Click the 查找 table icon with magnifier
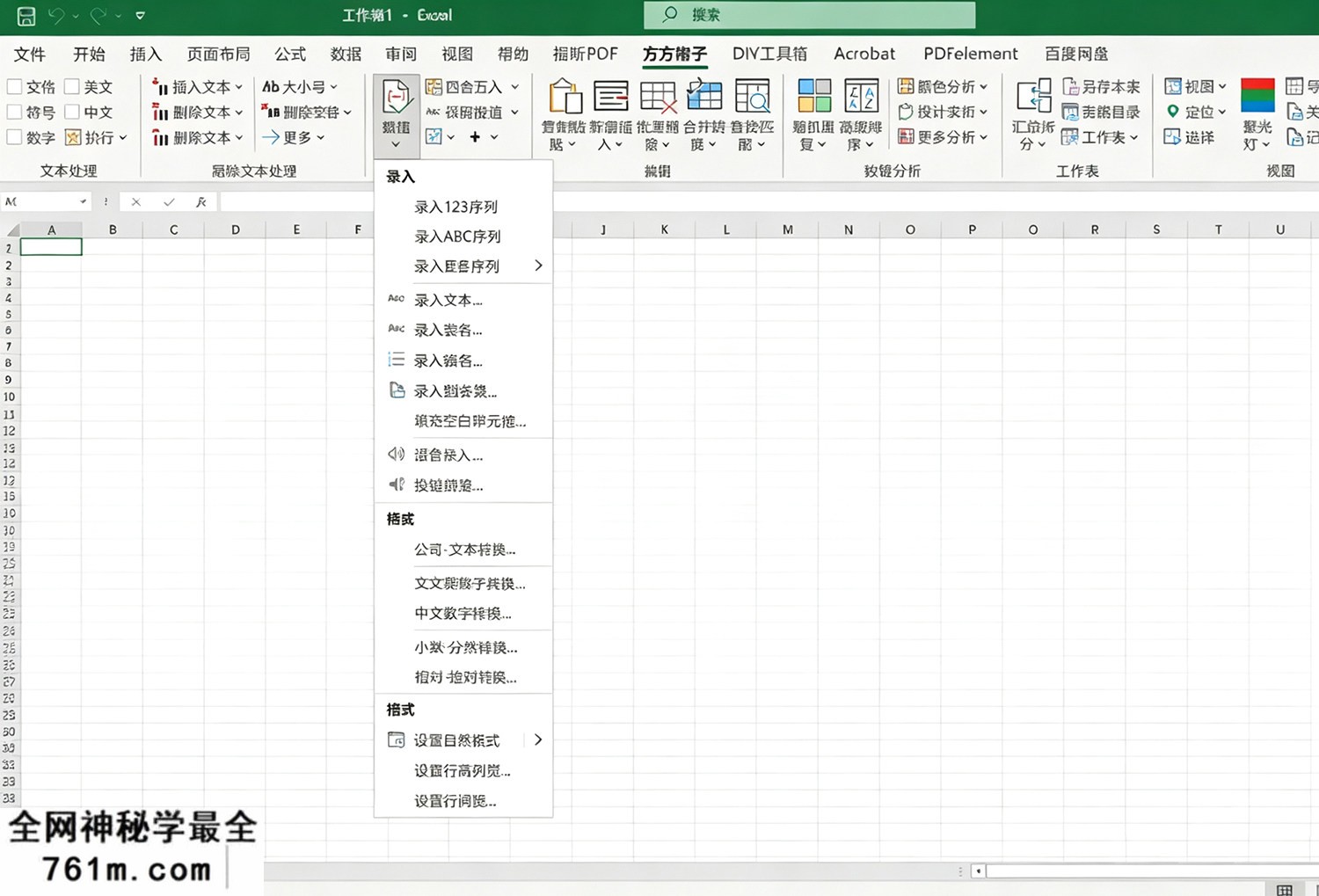The width and height of the screenshot is (1319, 896). (752, 95)
